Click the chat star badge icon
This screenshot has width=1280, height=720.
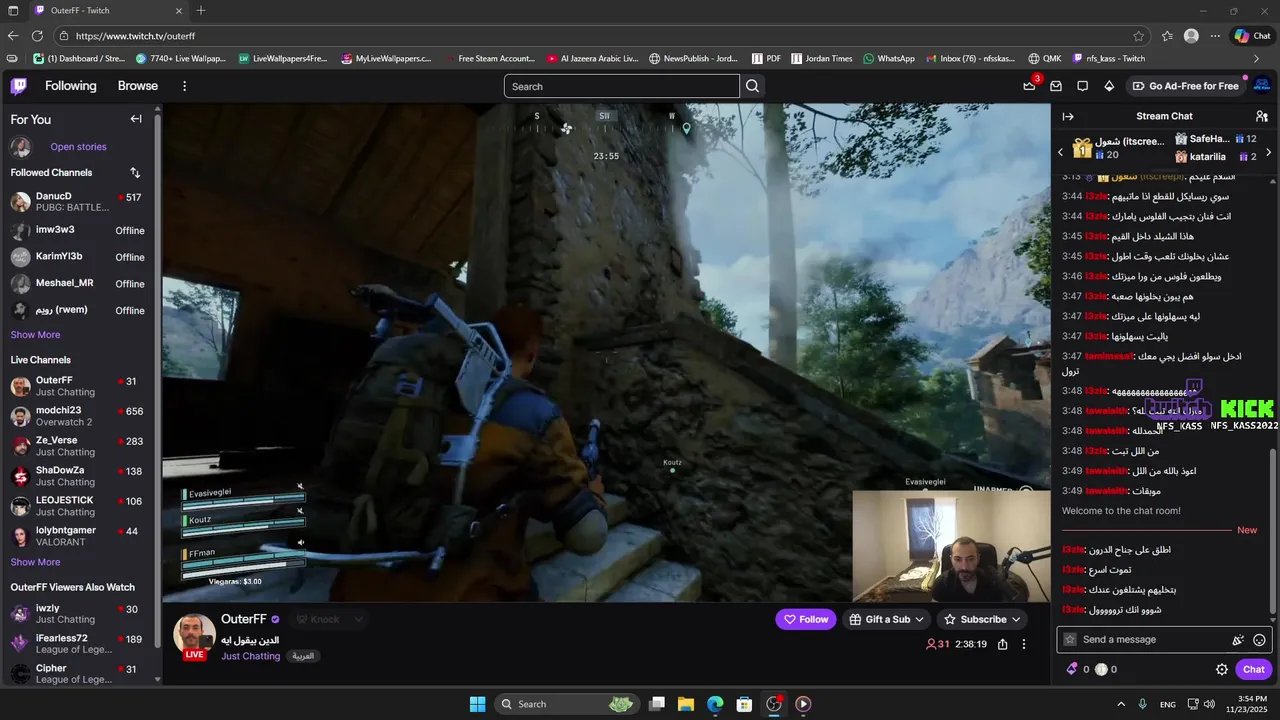[x=1070, y=640]
